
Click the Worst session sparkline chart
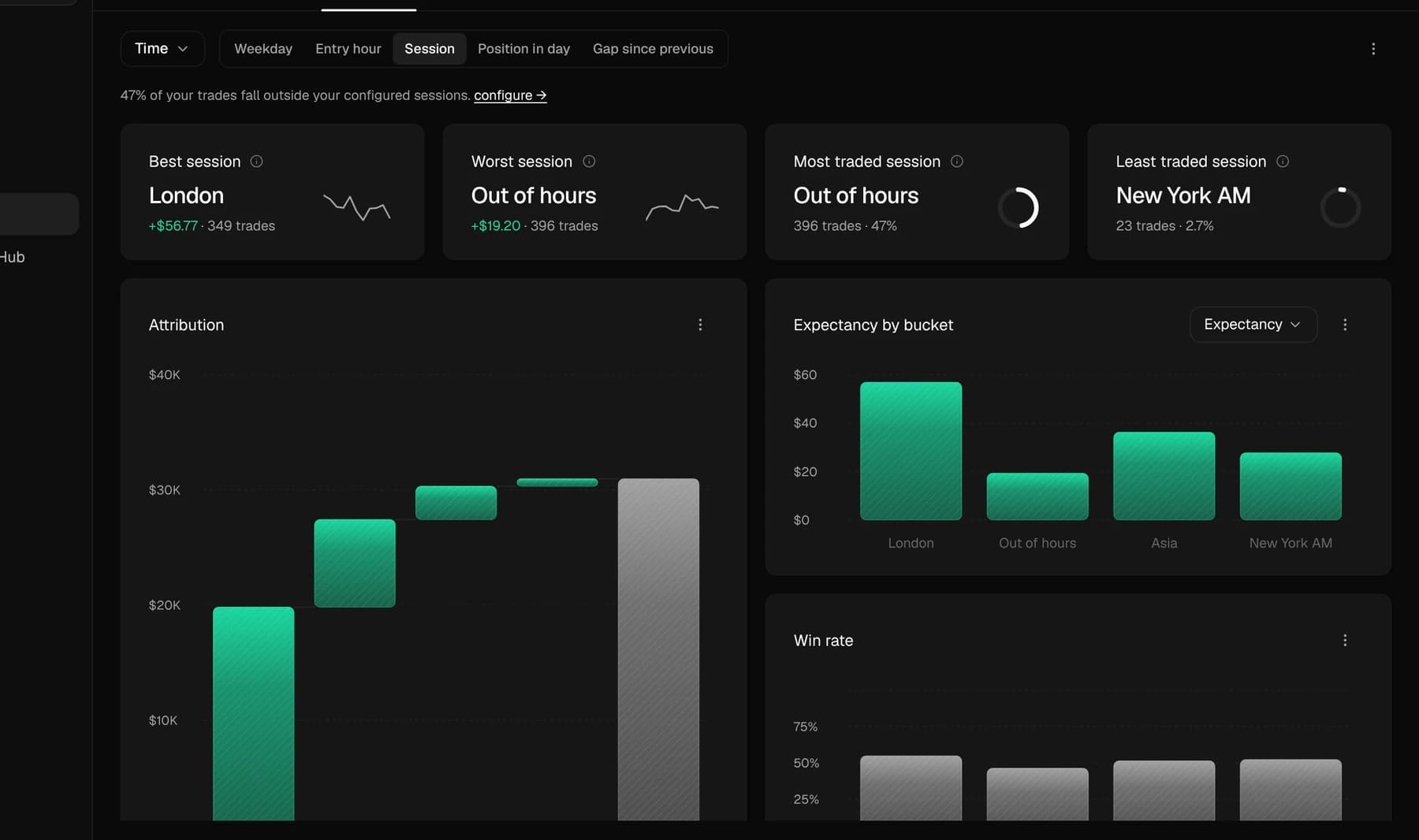click(x=682, y=207)
